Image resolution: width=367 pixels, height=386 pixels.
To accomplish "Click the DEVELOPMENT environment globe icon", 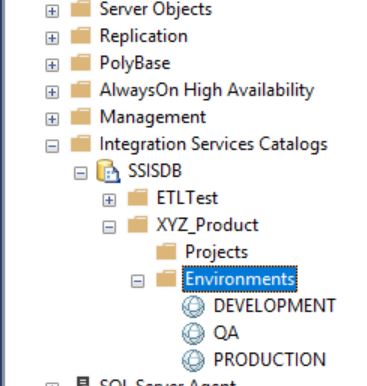I will (193, 306).
